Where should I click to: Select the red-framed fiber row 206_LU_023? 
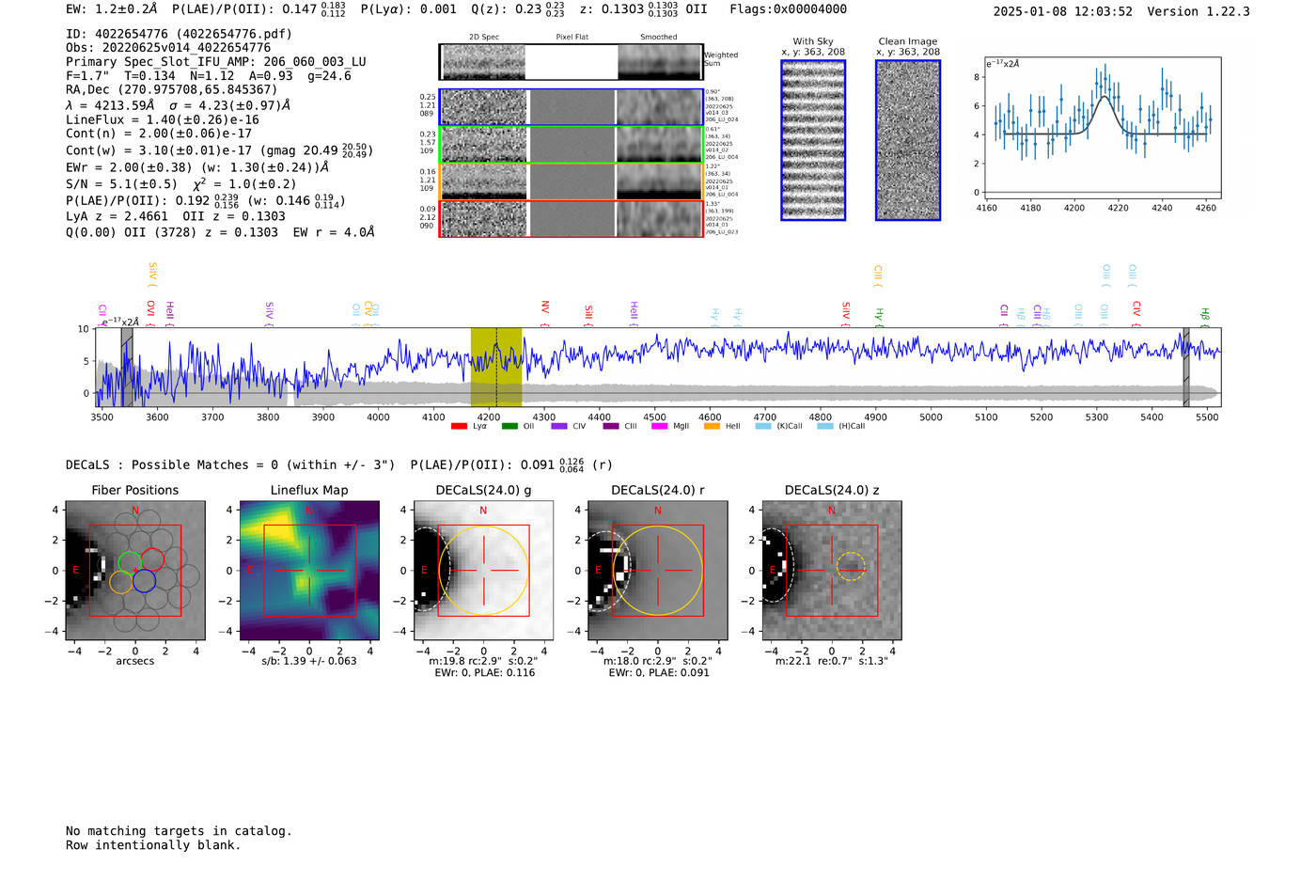571,218
